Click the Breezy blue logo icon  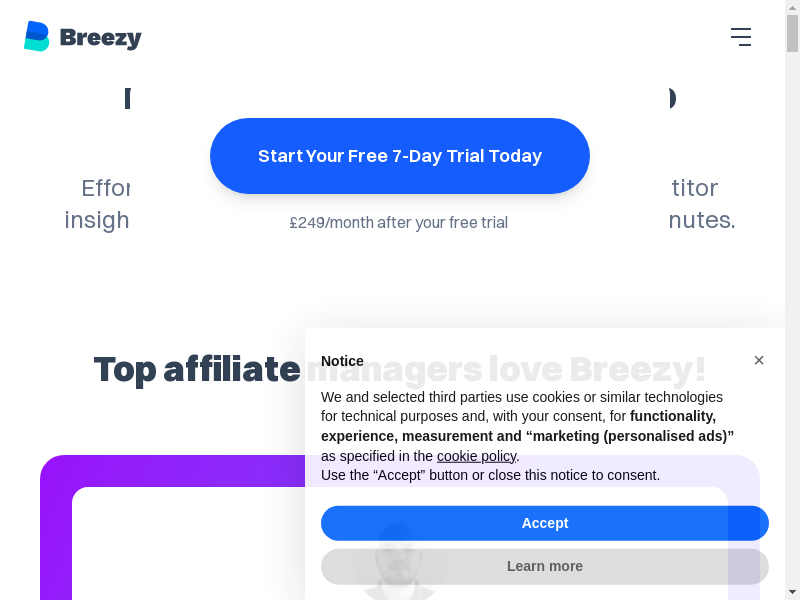[36, 36]
